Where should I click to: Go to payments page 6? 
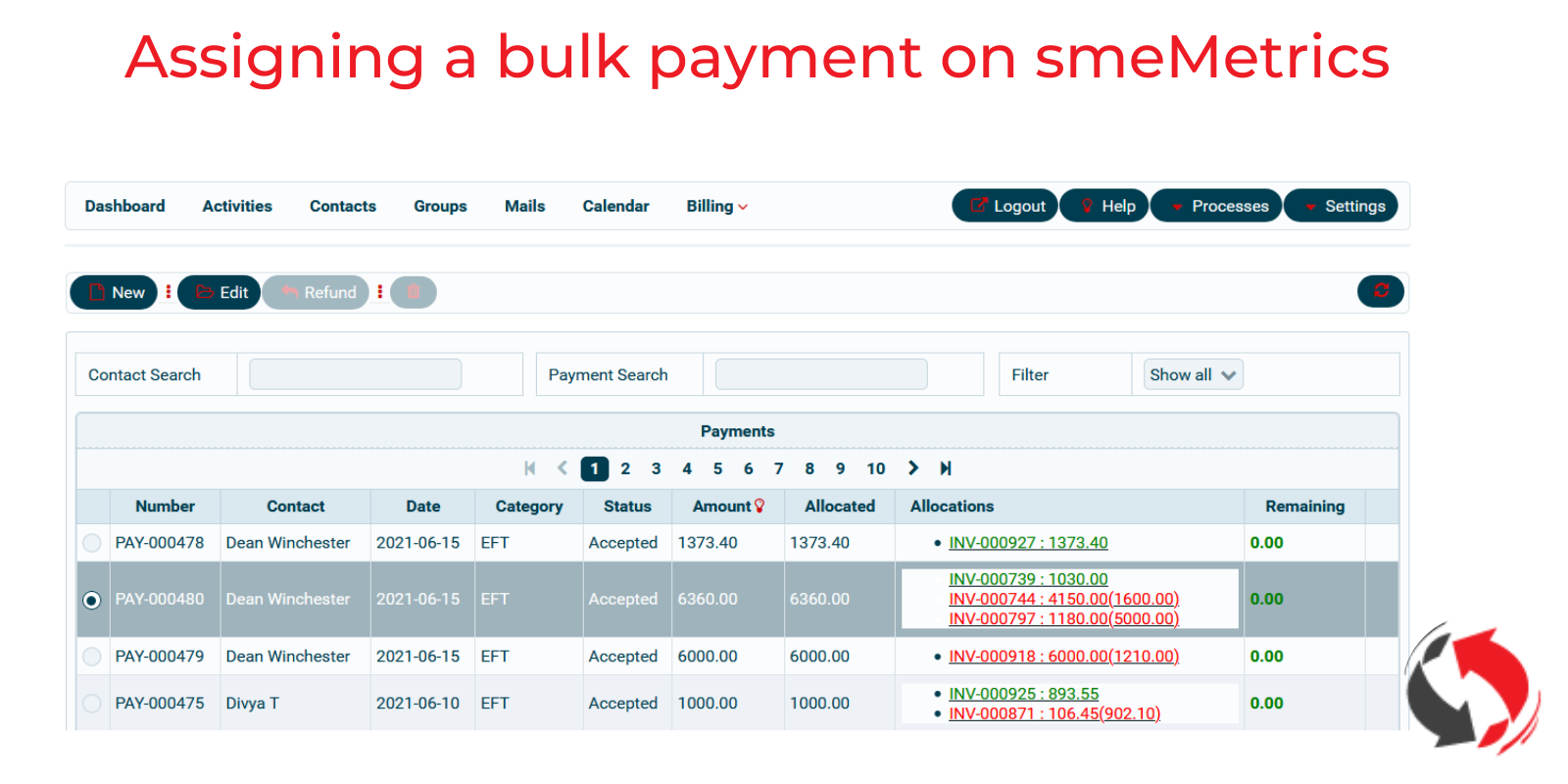coord(748,468)
